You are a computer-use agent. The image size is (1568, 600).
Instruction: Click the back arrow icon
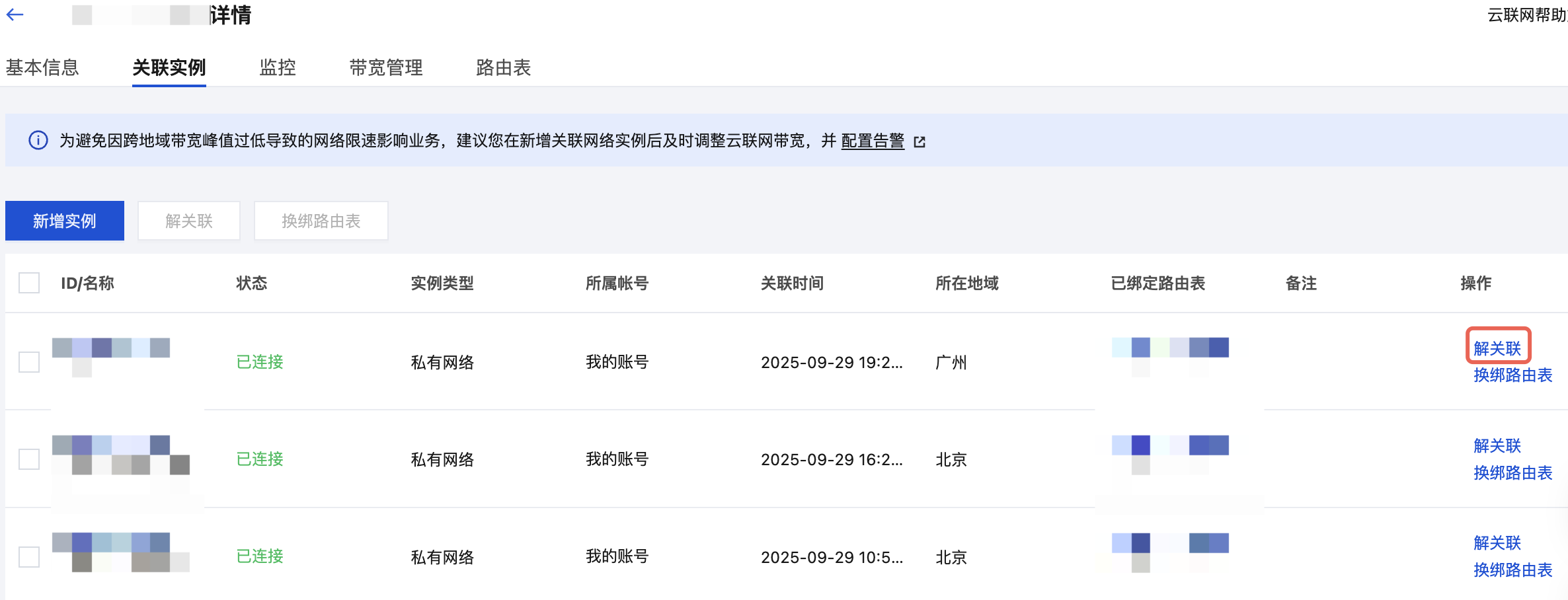15,15
